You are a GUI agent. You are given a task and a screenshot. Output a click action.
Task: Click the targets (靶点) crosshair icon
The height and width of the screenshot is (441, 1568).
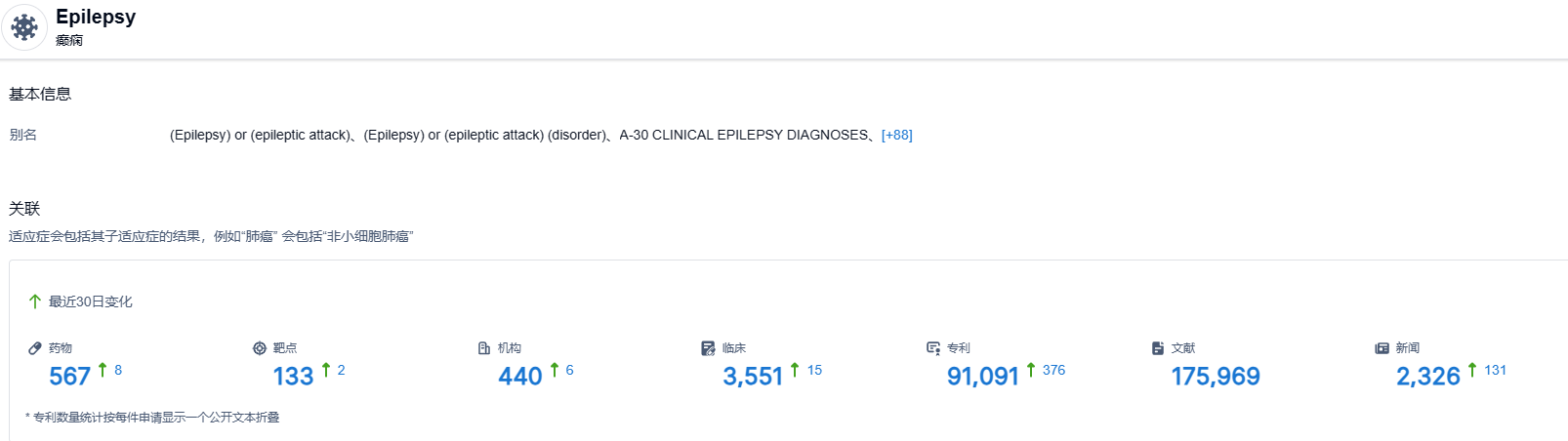tap(260, 348)
